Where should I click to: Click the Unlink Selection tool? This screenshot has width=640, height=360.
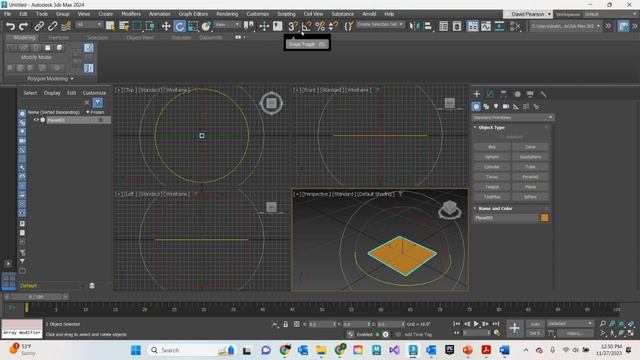(52, 26)
